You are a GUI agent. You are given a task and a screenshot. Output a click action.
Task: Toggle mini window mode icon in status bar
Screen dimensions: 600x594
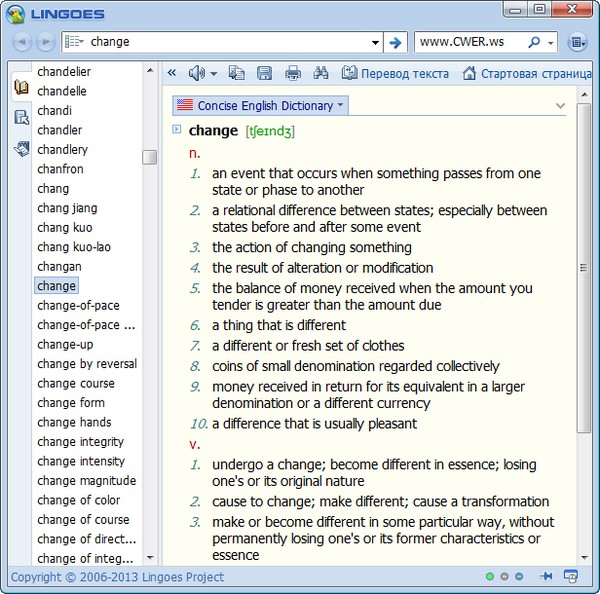571,577
